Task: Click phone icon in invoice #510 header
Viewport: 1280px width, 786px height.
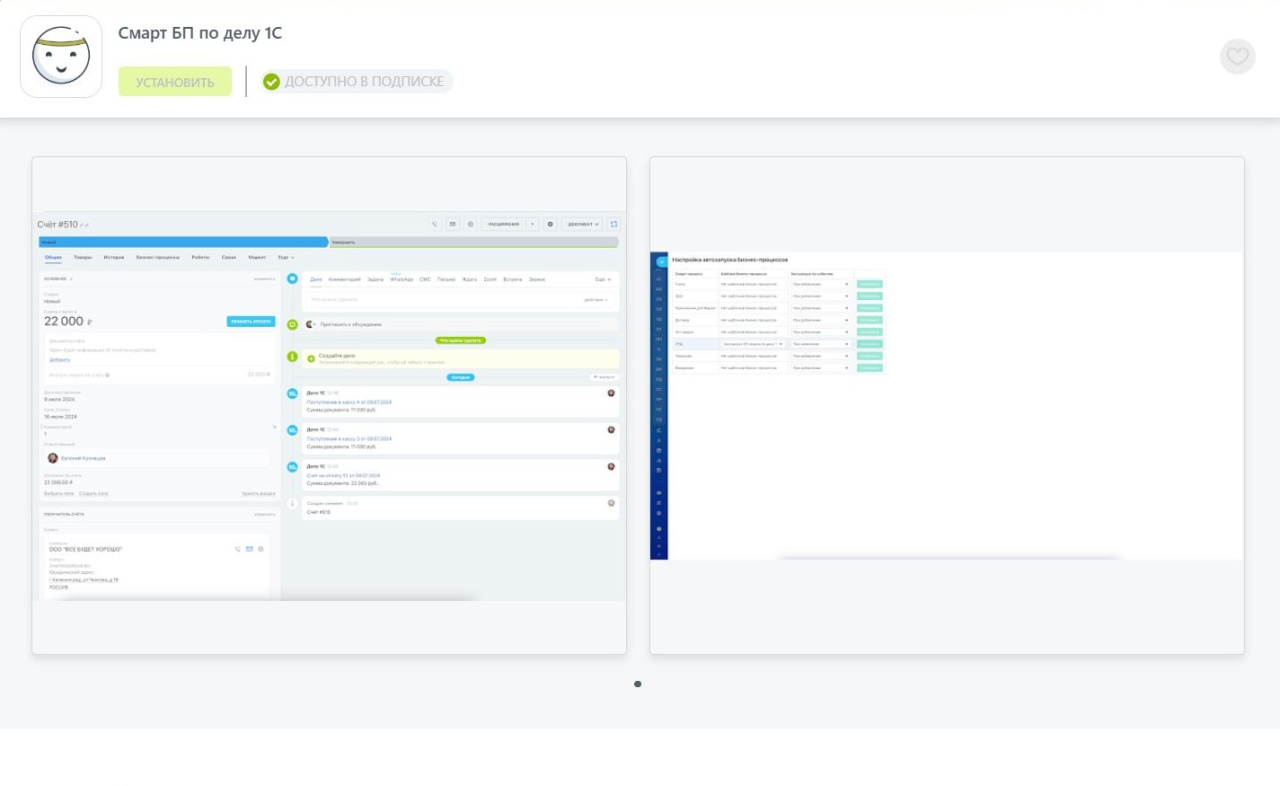Action: (435, 224)
